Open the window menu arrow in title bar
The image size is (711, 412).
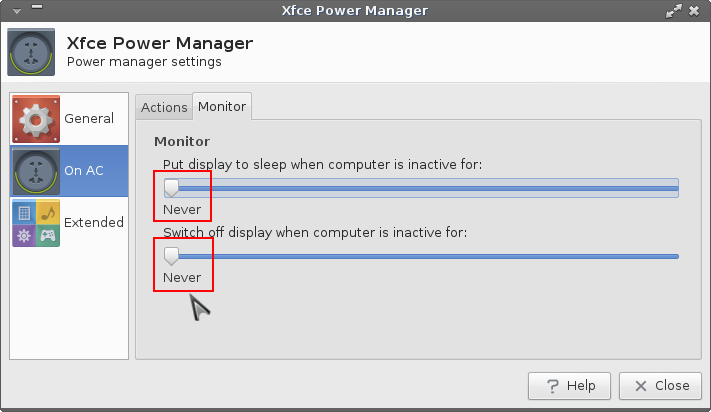click(x=17, y=10)
